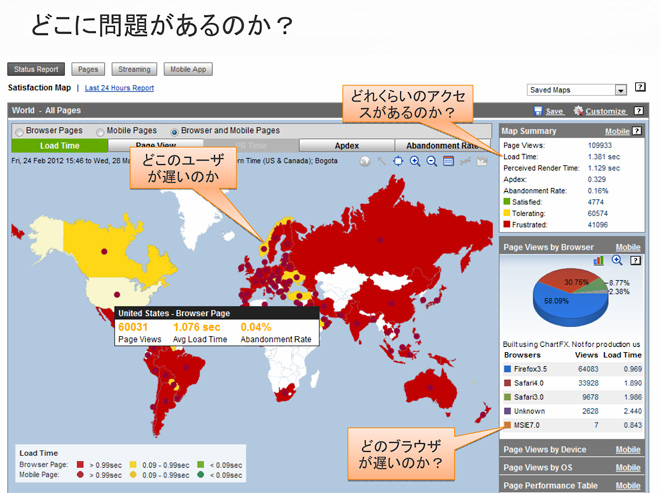Open help icon next to Saved Maps
The width and height of the screenshot is (660, 493).
pos(640,87)
